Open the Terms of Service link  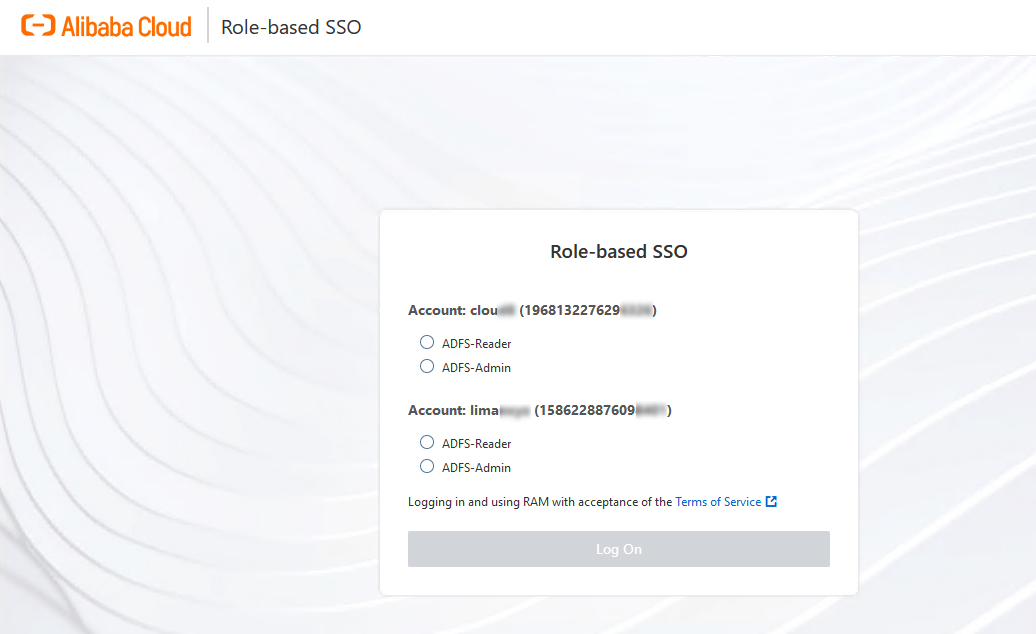718,502
